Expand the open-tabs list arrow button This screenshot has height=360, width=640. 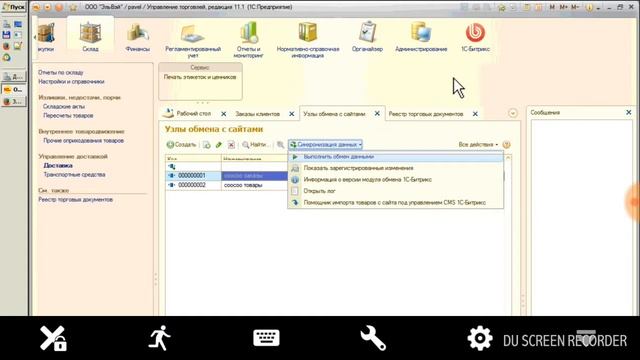pos(513,113)
